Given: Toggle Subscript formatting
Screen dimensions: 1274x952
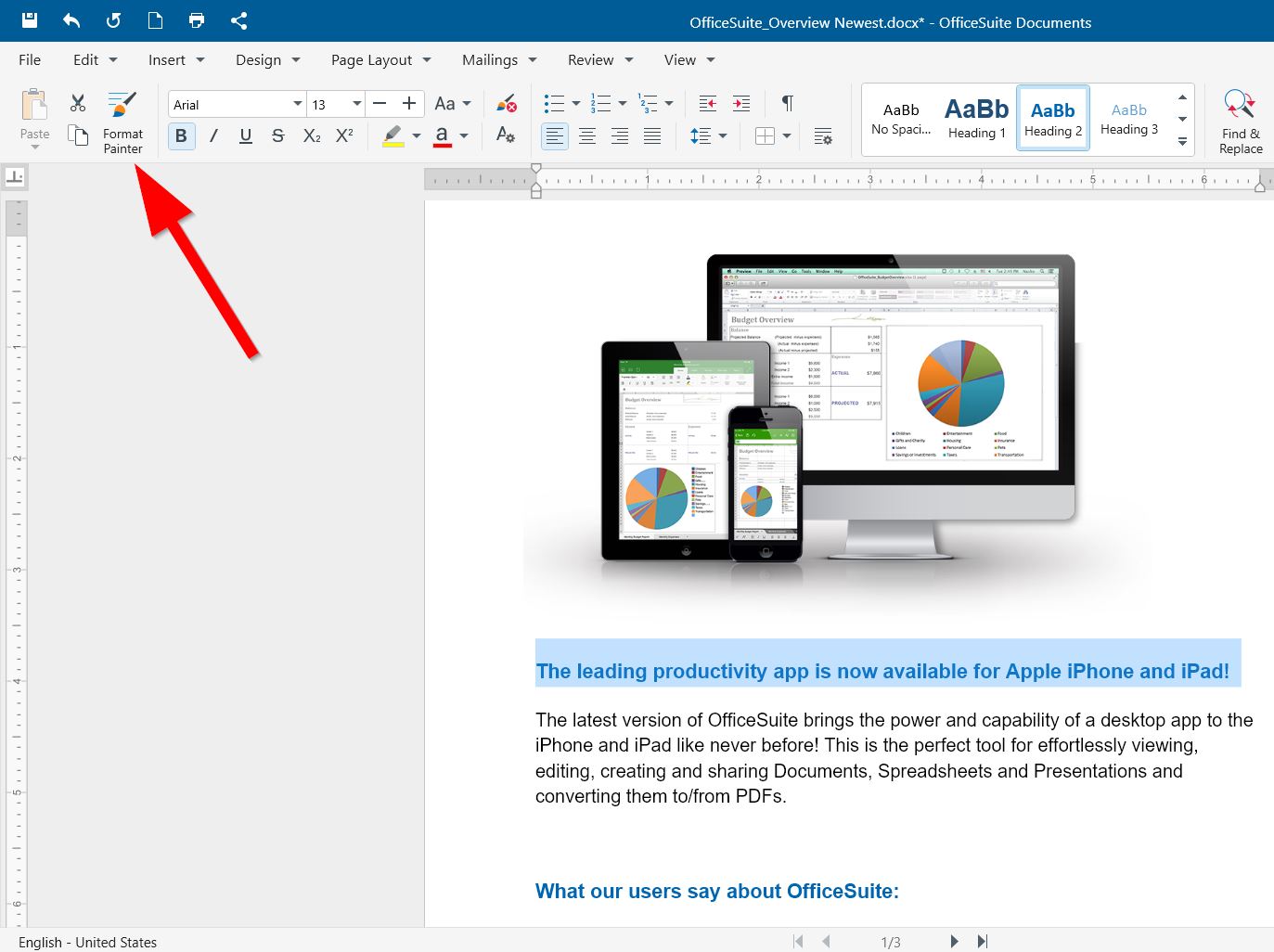Looking at the screenshot, I should click(x=312, y=135).
